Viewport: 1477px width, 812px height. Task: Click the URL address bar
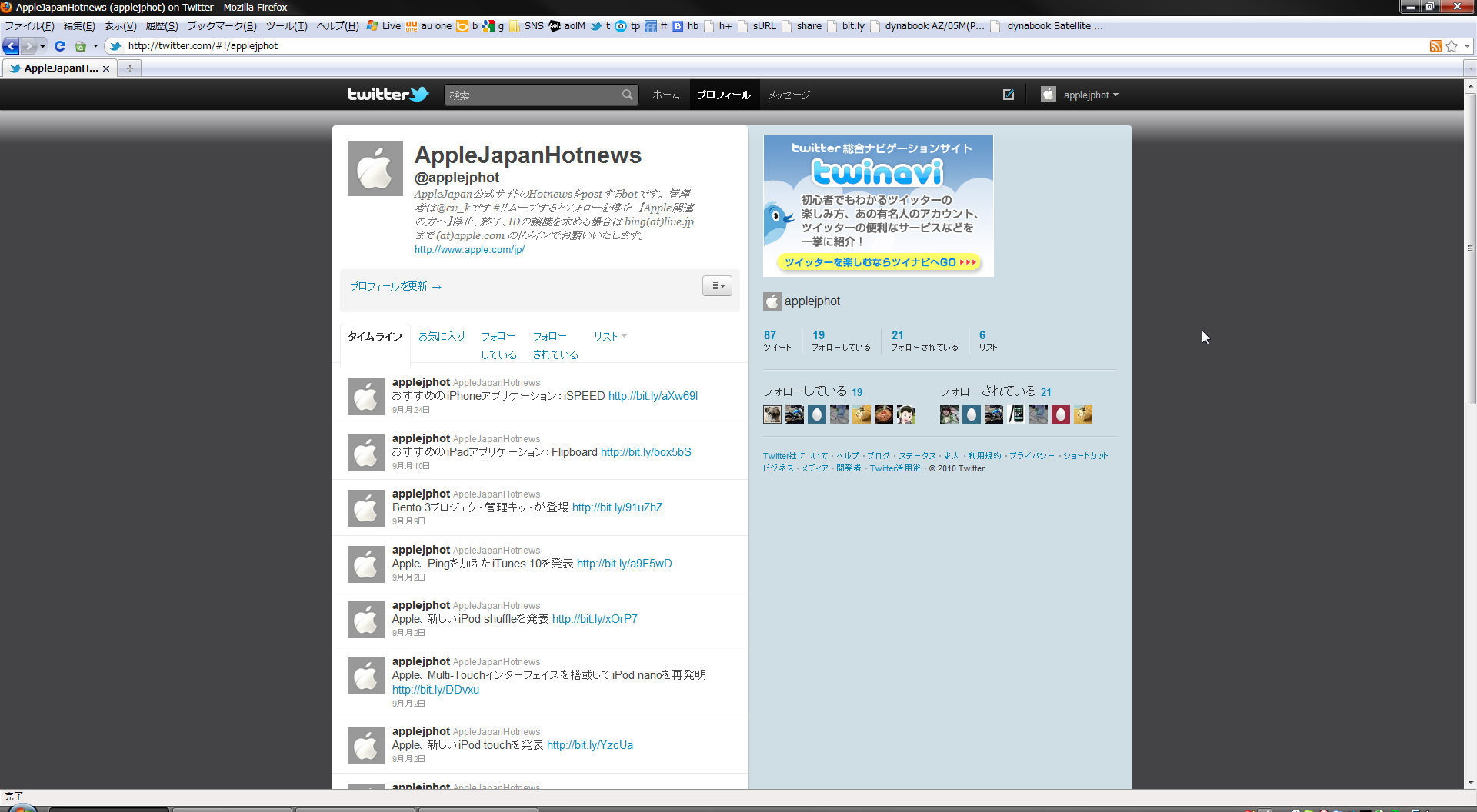point(769,46)
